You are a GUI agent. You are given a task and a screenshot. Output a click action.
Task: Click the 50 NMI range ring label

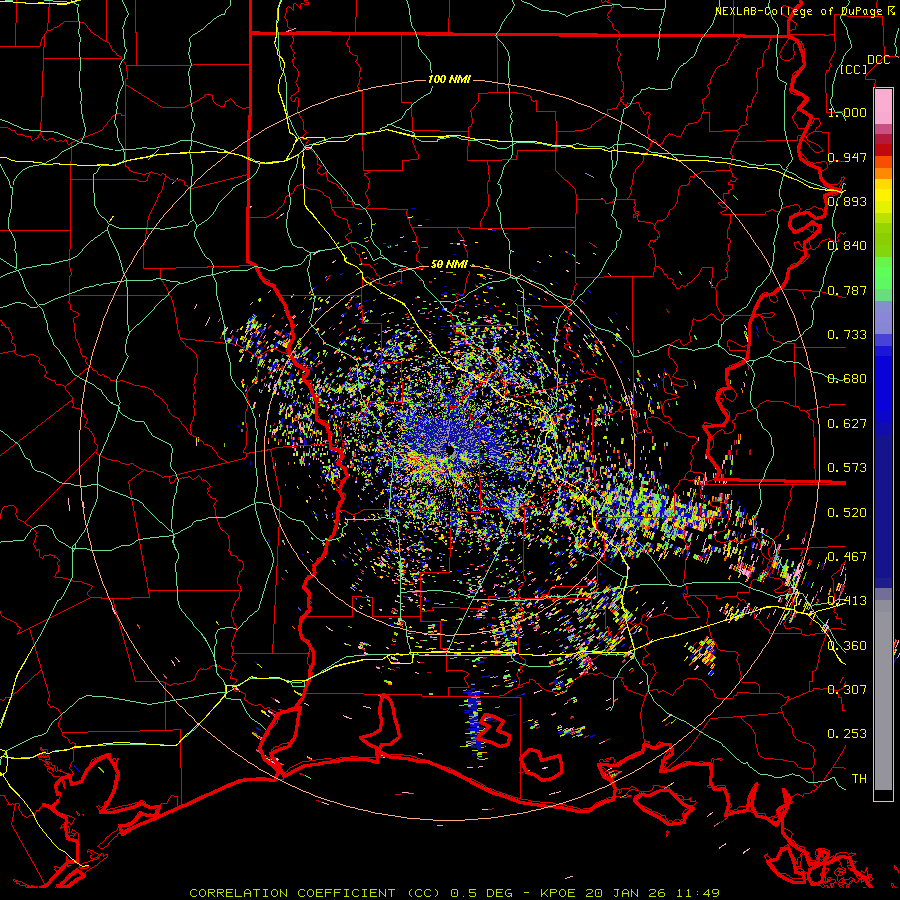(x=449, y=265)
